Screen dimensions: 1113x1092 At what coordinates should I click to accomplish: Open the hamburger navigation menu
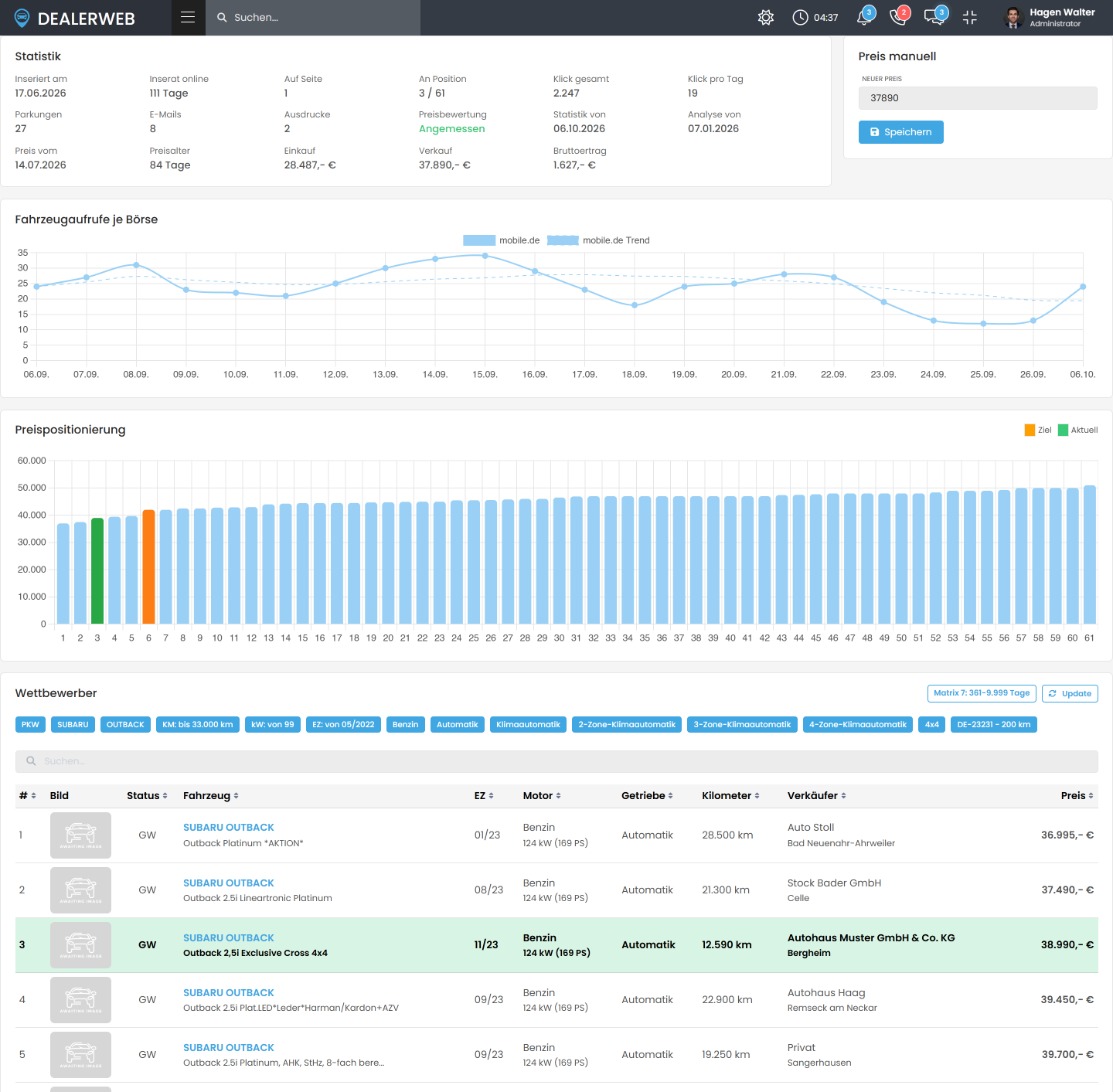188,17
